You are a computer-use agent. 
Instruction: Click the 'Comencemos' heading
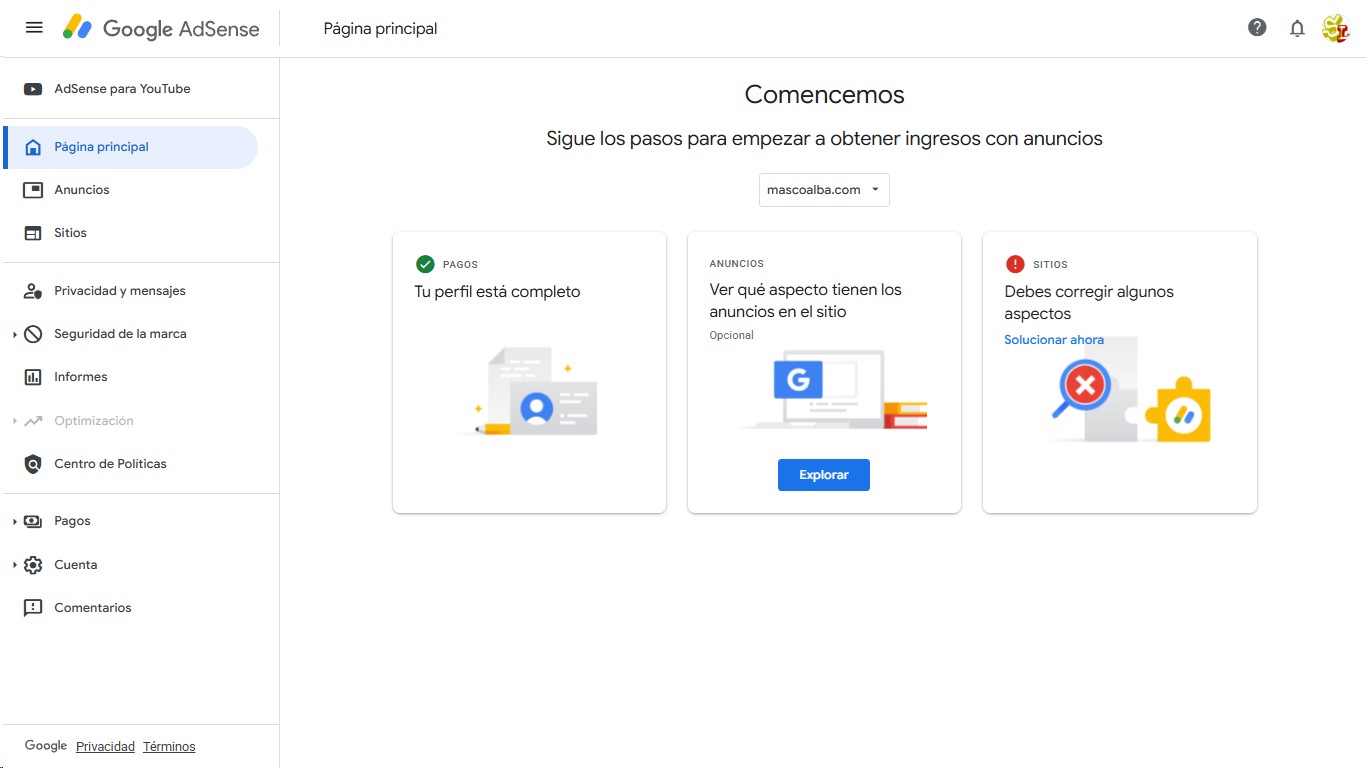tap(824, 95)
